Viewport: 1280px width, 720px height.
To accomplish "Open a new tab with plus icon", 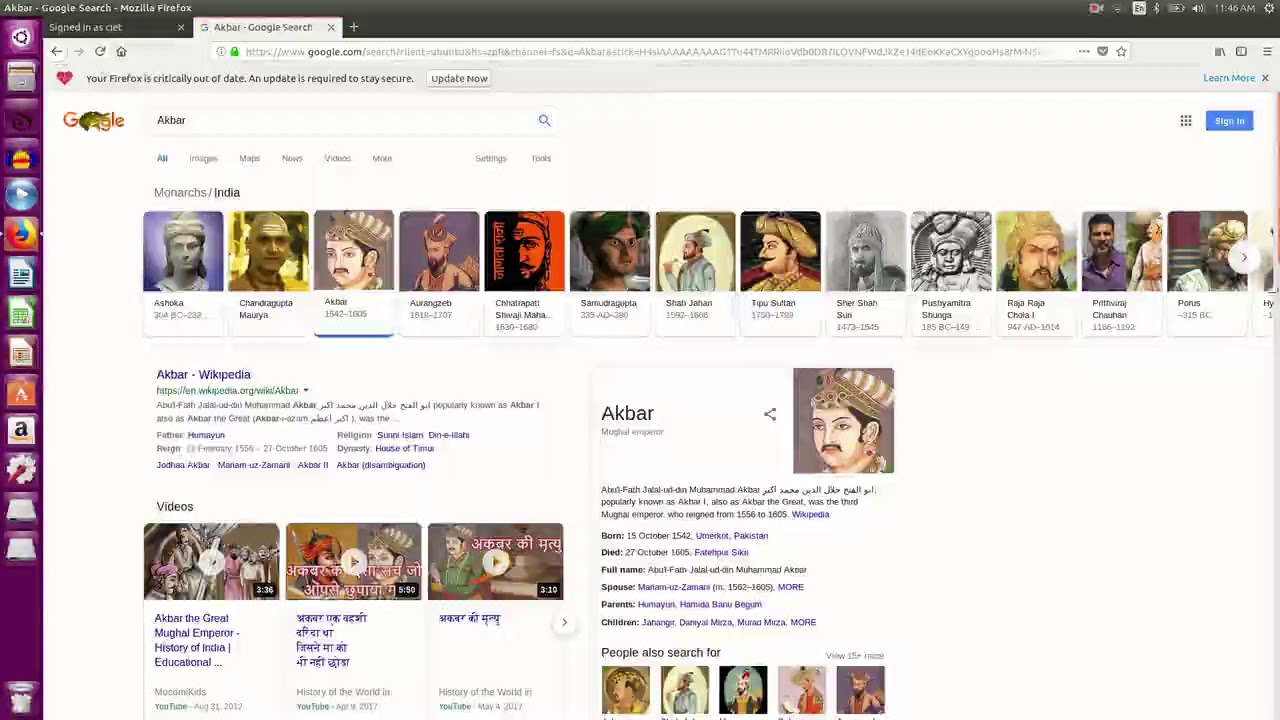I will click(354, 27).
